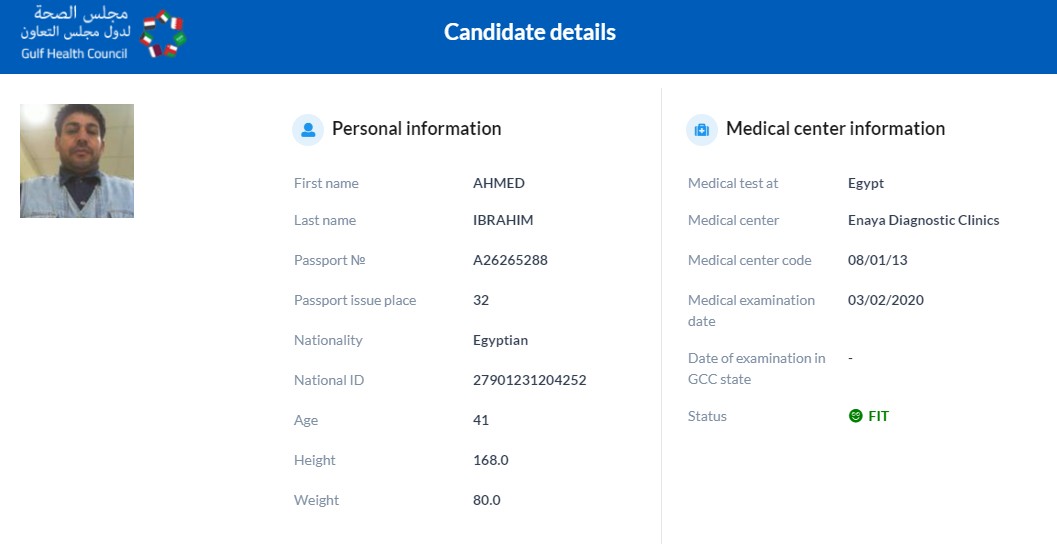
Task: Select the passport number A26265288
Action: (510, 260)
